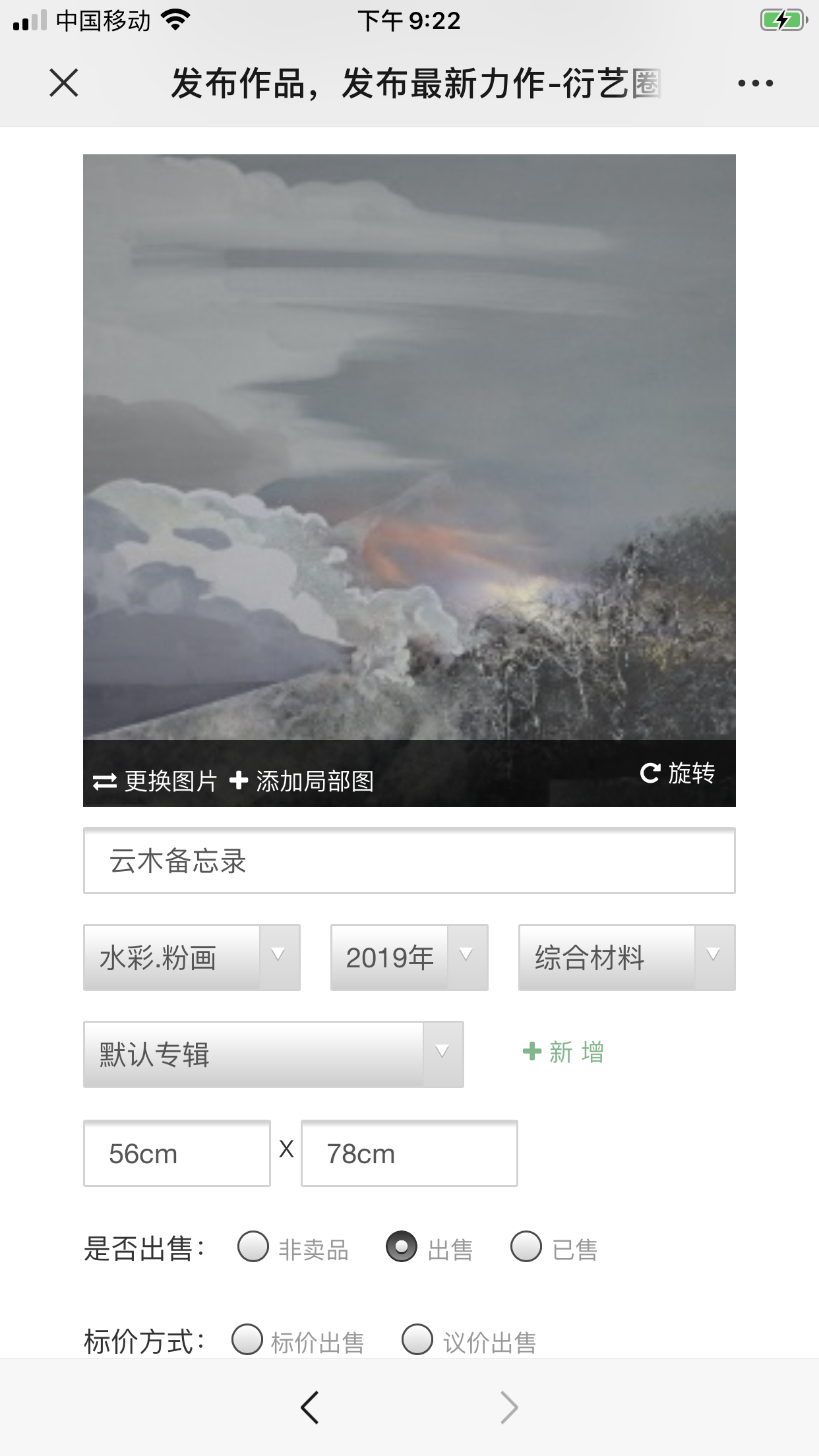Image resolution: width=819 pixels, height=1456 pixels.
Task: Tap the 添加局部图 plus icon
Action: [239, 781]
